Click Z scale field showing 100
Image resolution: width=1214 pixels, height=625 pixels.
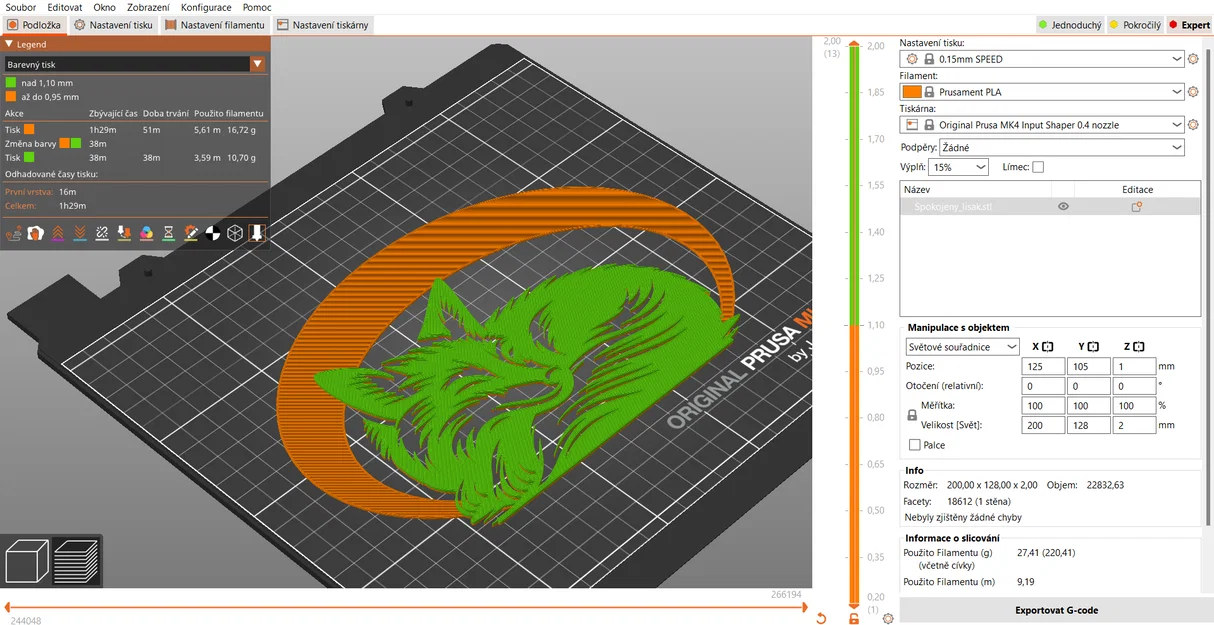coord(1133,406)
